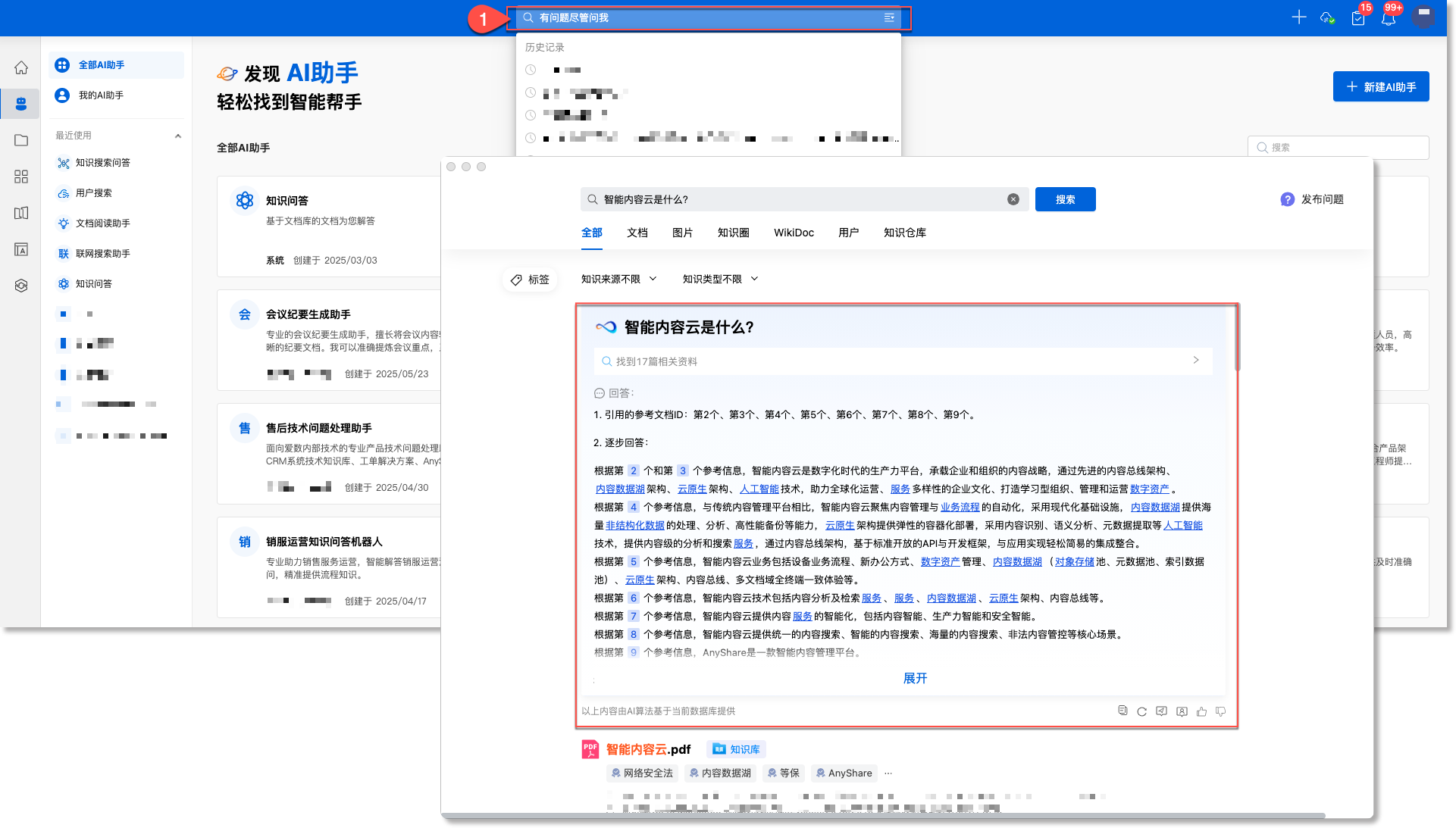Click the blue 搜索 button
Image resolution: width=1456 pixels, height=828 pixels.
click(1065, 199)
